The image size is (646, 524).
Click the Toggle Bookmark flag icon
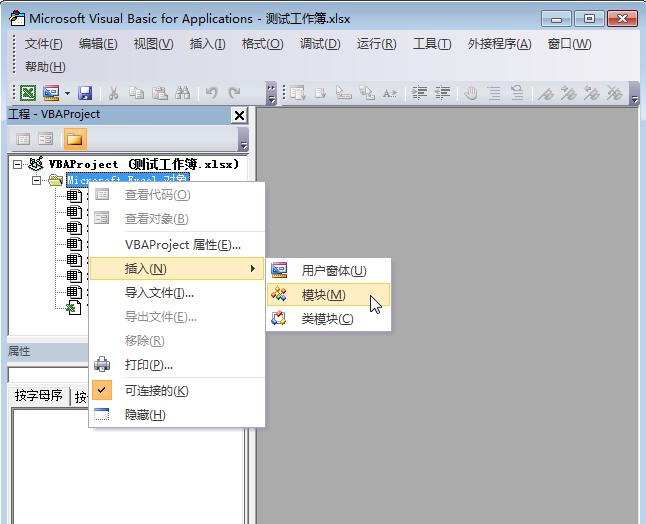click(x=546, y=94)
